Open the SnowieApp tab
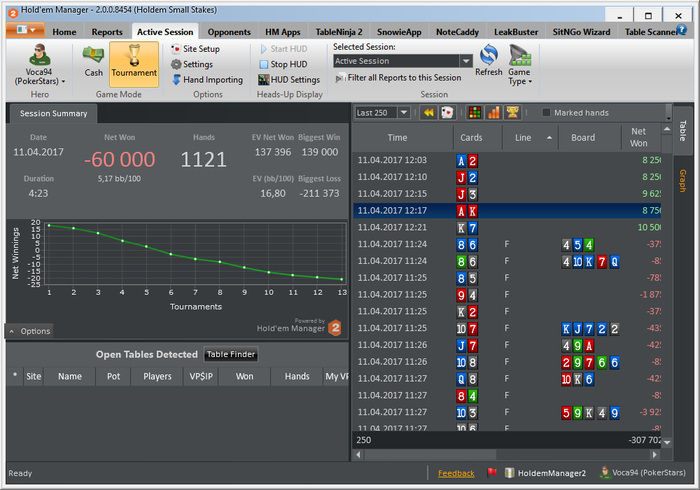700x490 pixels. [399, 32]
